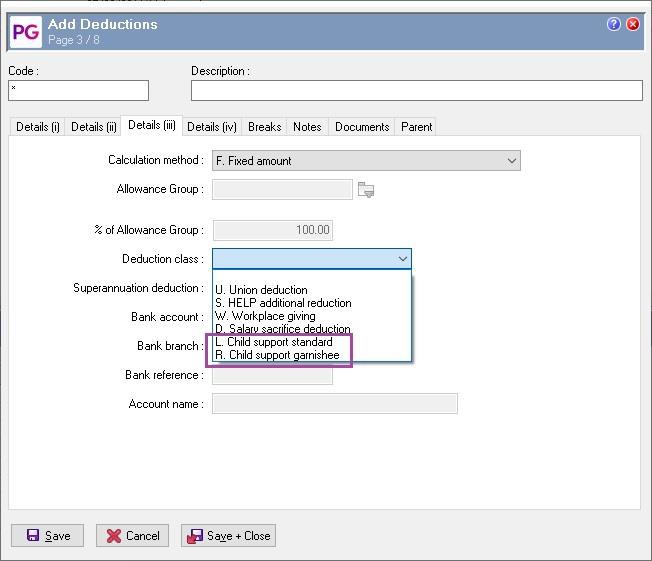Collapse the Deduction class dropdown arrow

pyautogui.click(x=402, y=259)
